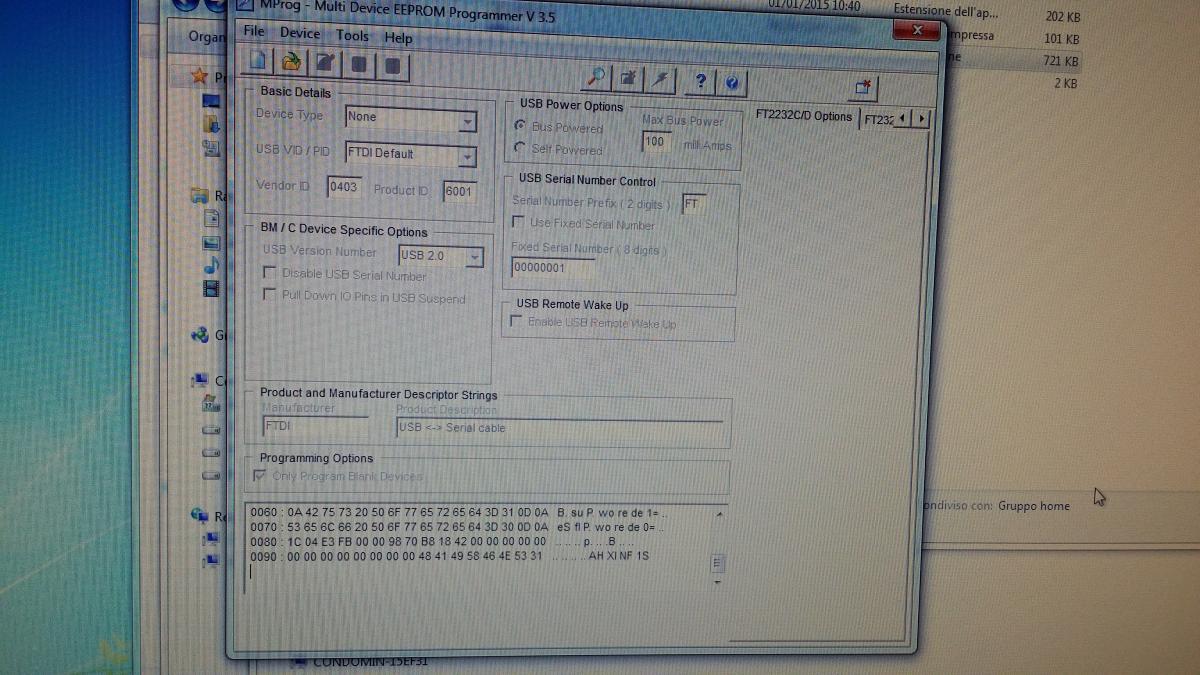Select Documents library icon in Explorer
This screenshot has height=675, width=1200.
(211, 219)
